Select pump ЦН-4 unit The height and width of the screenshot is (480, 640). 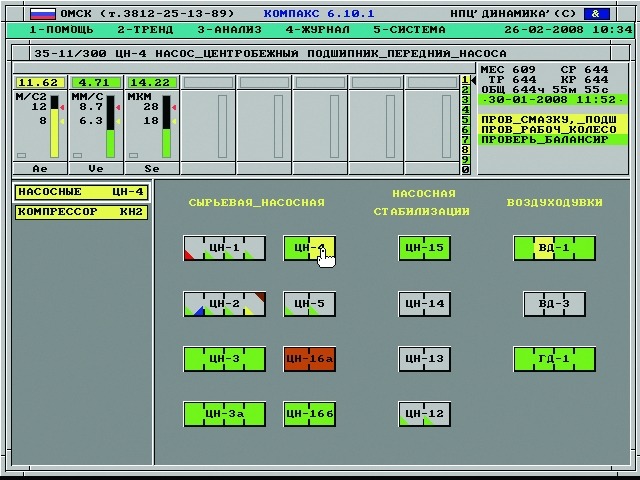[309, 248]
